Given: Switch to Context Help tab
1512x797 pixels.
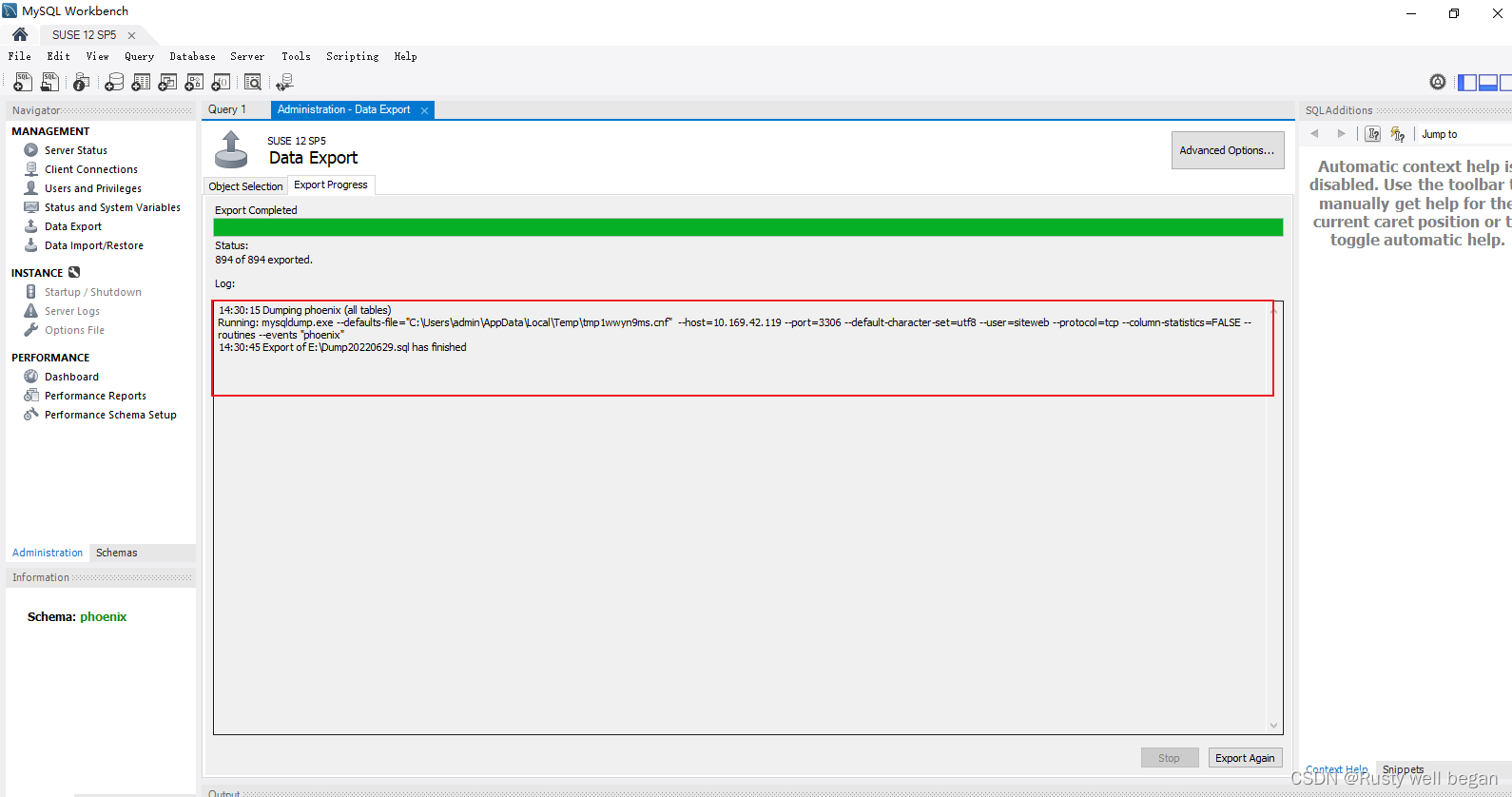Looking at the screenshot, I should (x=1336, y=769).
